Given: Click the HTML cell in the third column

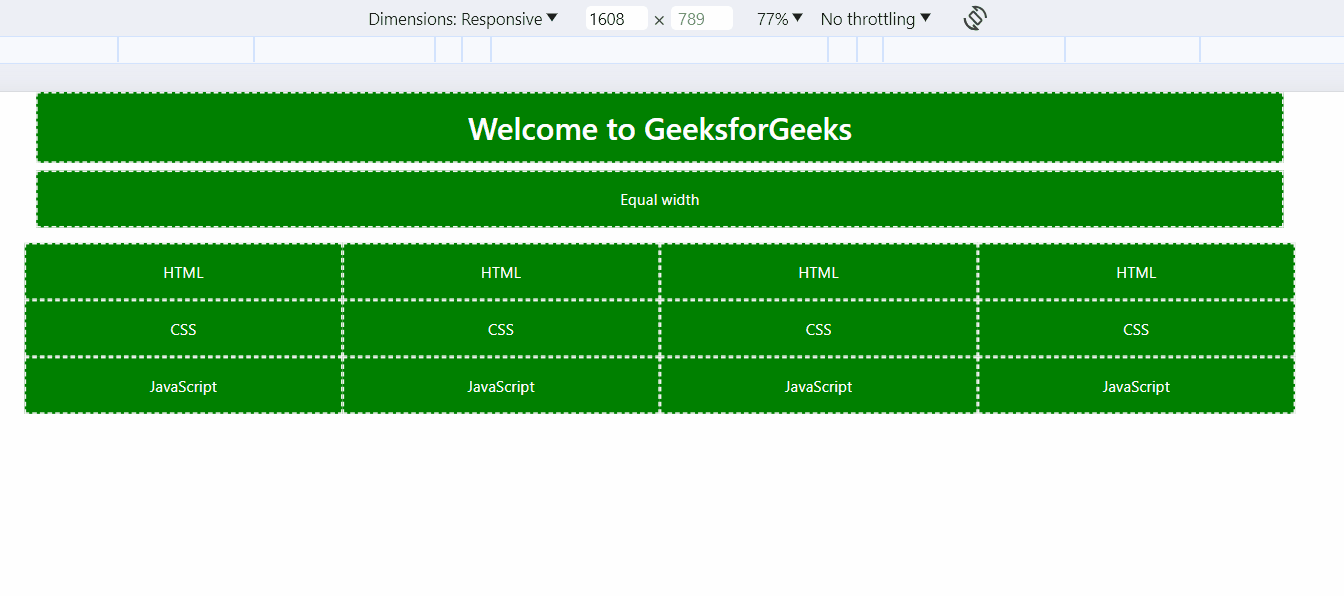Looking at the screenshot, I should click(x=818, y=272).
